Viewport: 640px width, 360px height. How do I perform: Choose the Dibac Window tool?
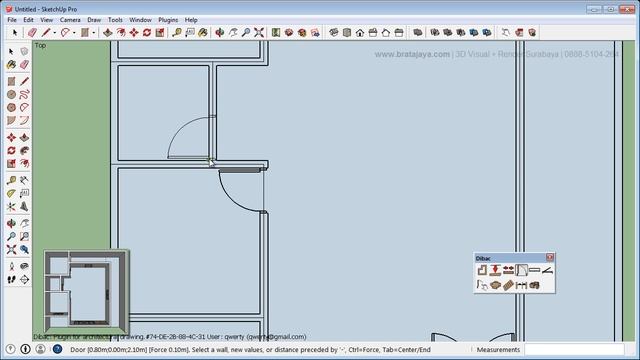point(534,270)
